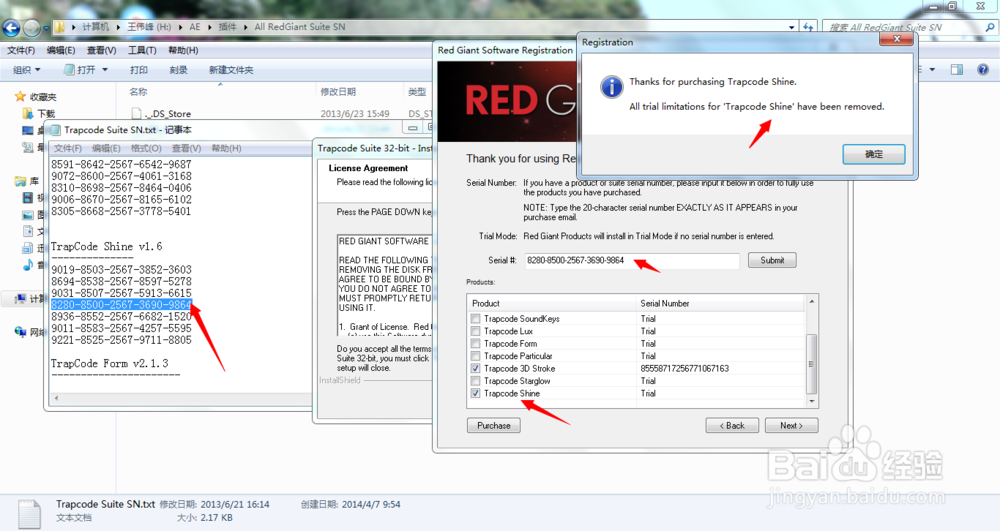Check the Trapcode Particular checkbox
1000x531 pixels.
475,356
